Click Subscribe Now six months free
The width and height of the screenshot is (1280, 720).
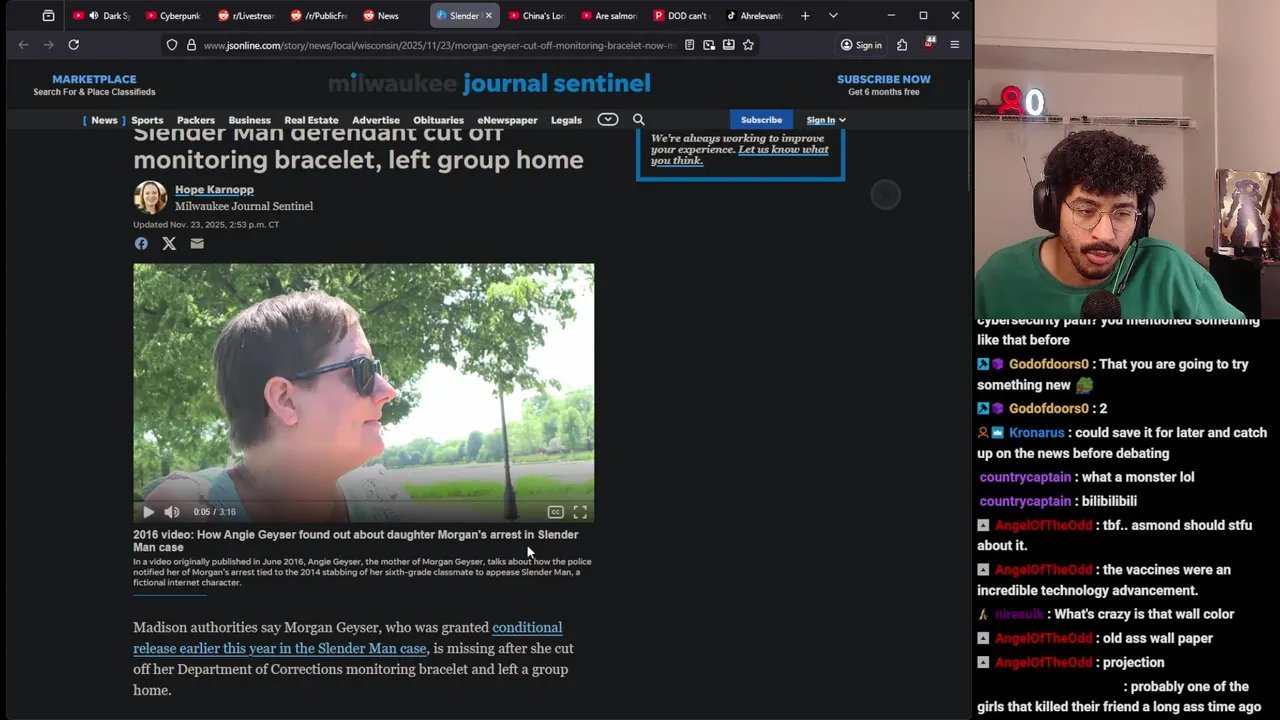(884, 85)
